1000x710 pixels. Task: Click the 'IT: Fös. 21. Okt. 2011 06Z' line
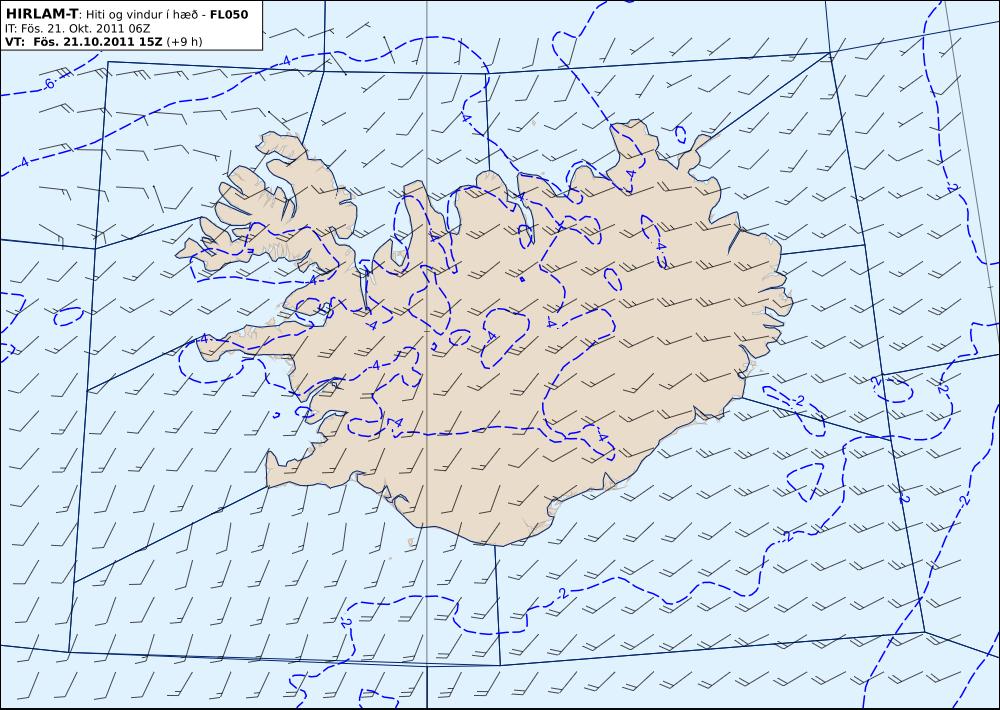pyautogui.click(x=77, y=28)
